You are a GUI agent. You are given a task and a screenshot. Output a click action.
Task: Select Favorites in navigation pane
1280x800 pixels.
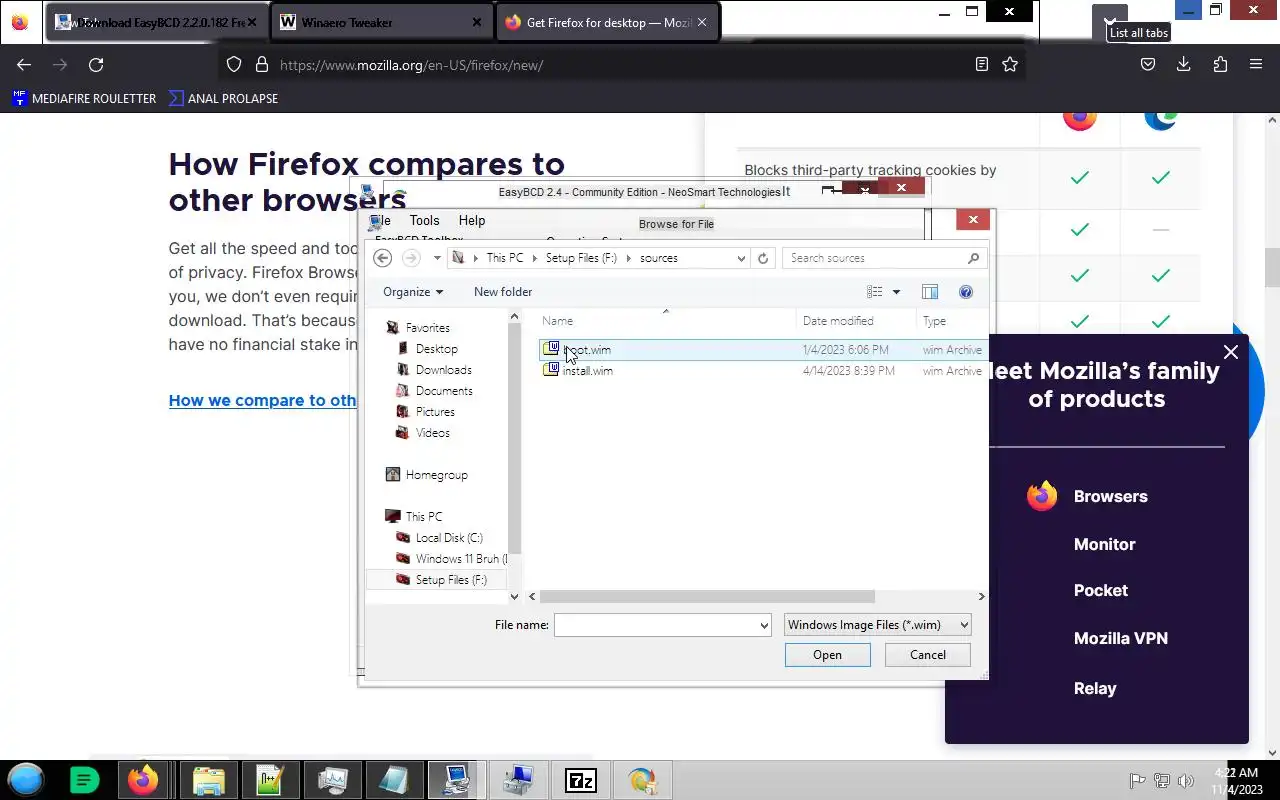pyautogui.click(x=427, y=328)
